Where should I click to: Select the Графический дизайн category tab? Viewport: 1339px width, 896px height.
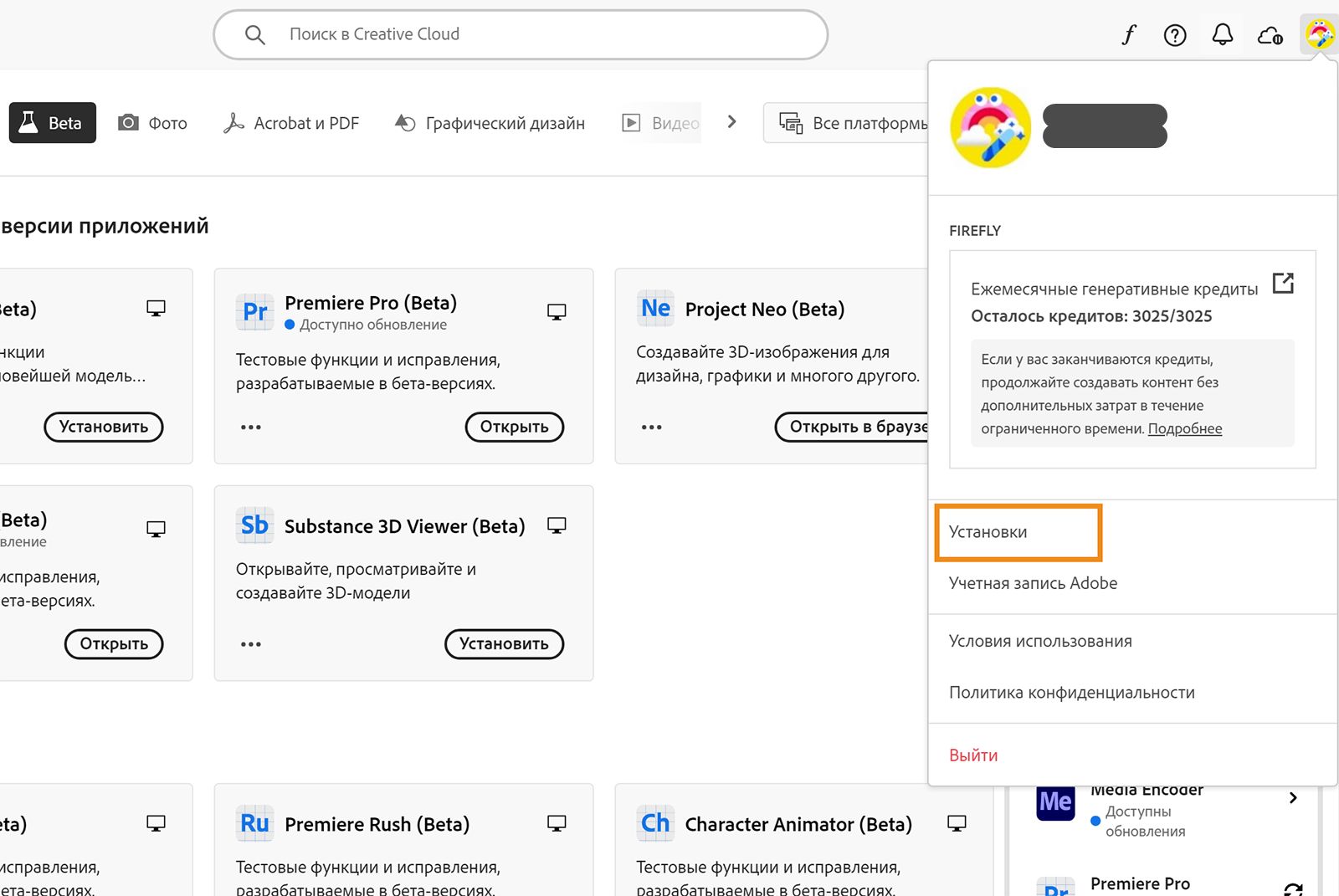pyautogui.click(x=490, y=123)
